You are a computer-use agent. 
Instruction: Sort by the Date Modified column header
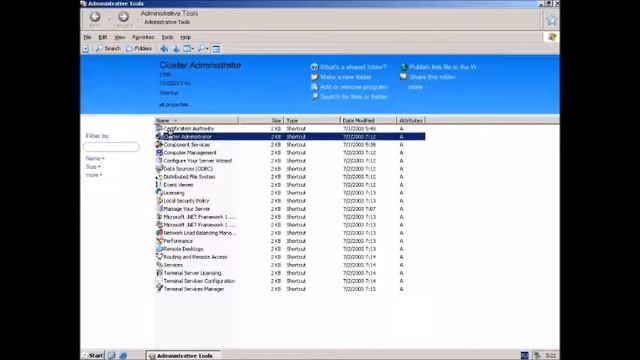(368, 120)
